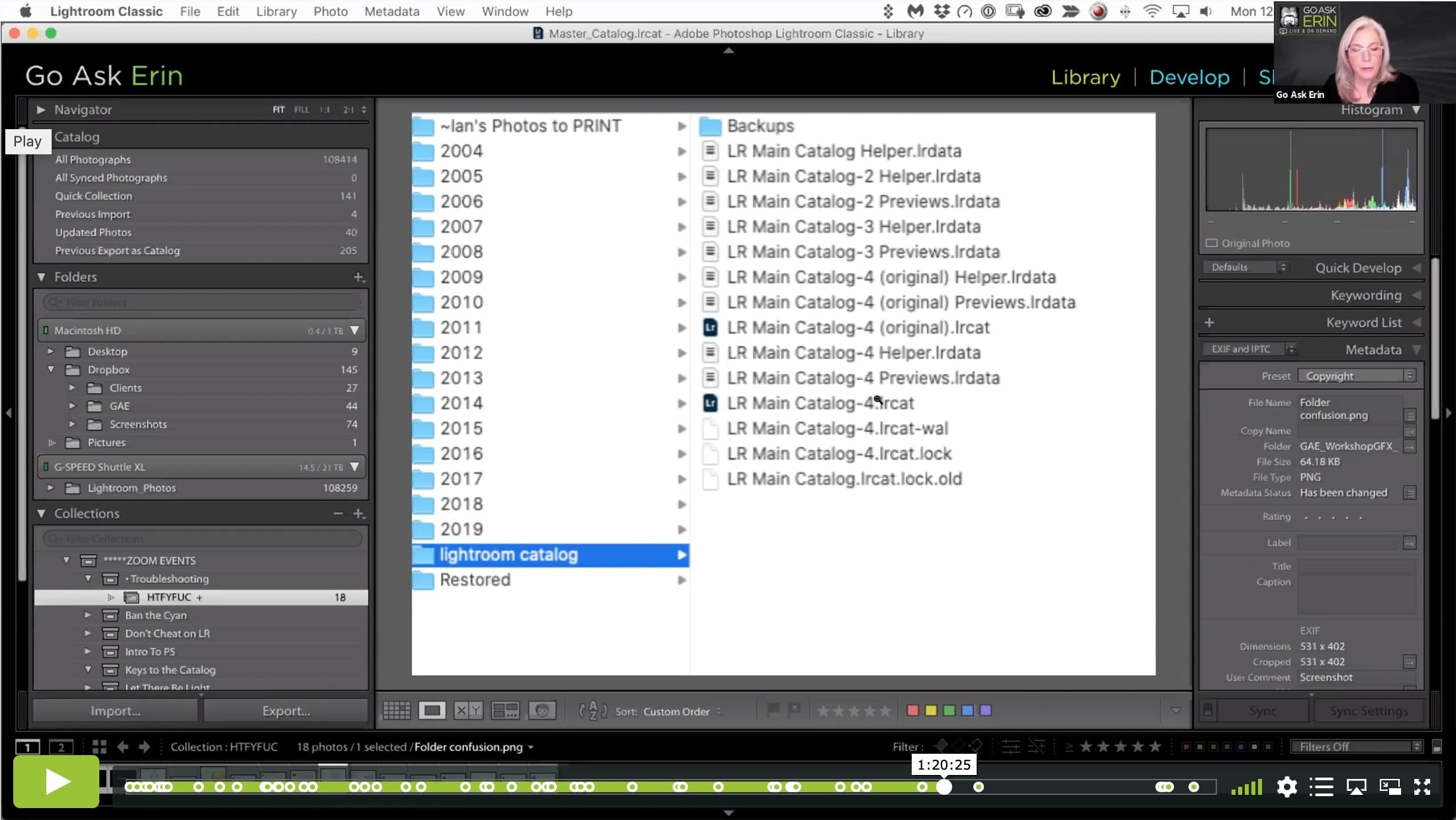Open People view face icon
1456x820 pixels.
coord(542,711)
